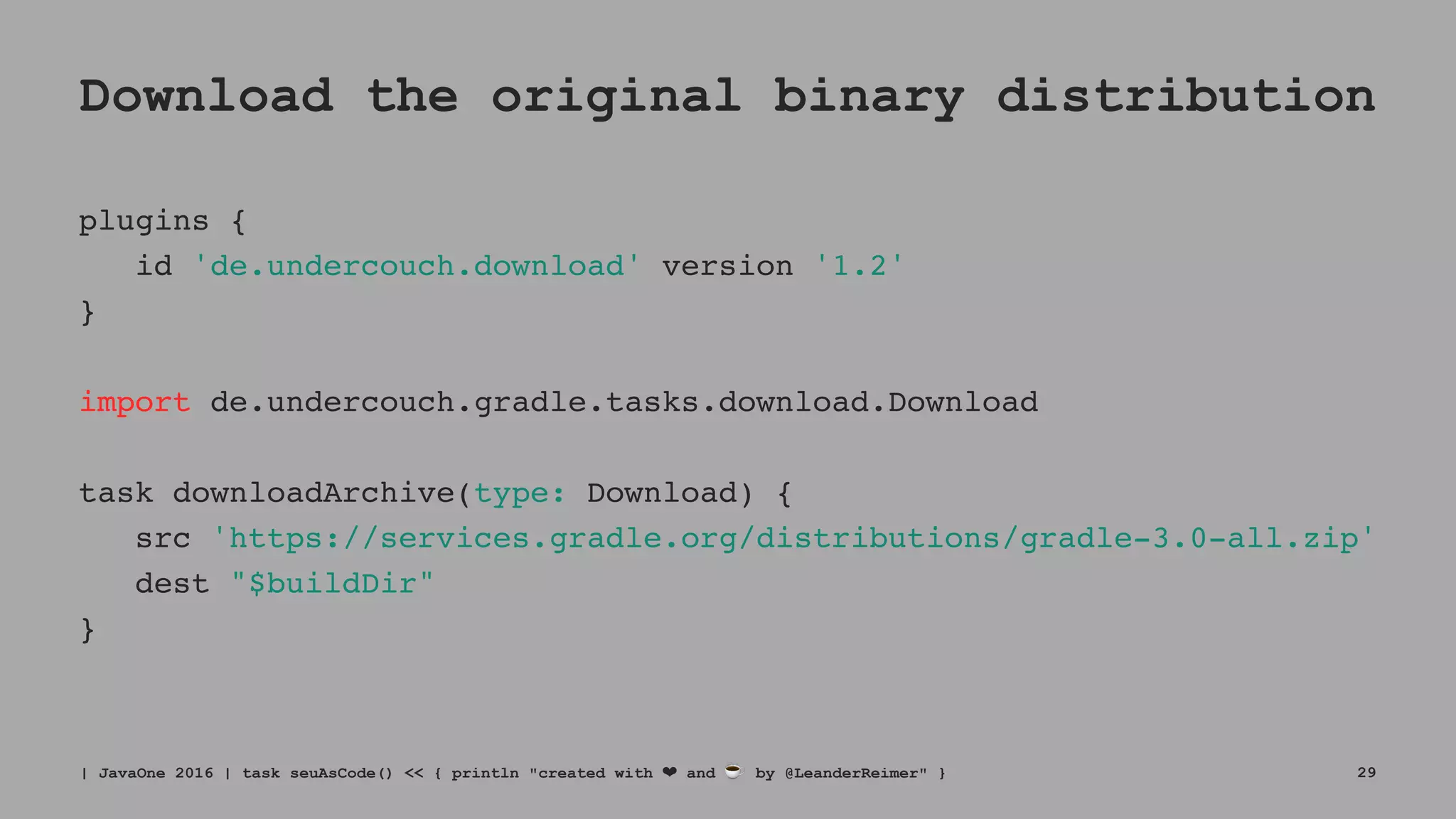
Task: Click the 'src' keyword in the task
Action: [x=163, y=540]
